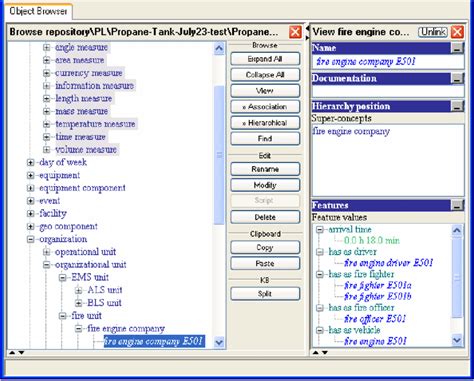Select the Object Browser tab
Image resolution: width=474 pixels, height=381 pixels.
38,11
